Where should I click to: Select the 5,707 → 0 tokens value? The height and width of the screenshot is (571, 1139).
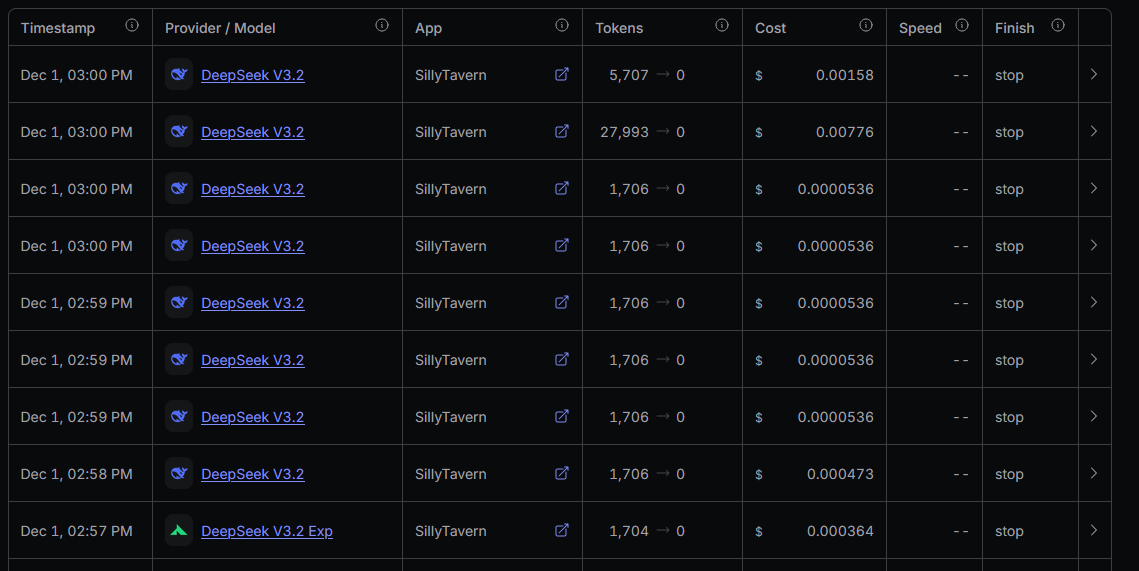click(x=646, y=75)
